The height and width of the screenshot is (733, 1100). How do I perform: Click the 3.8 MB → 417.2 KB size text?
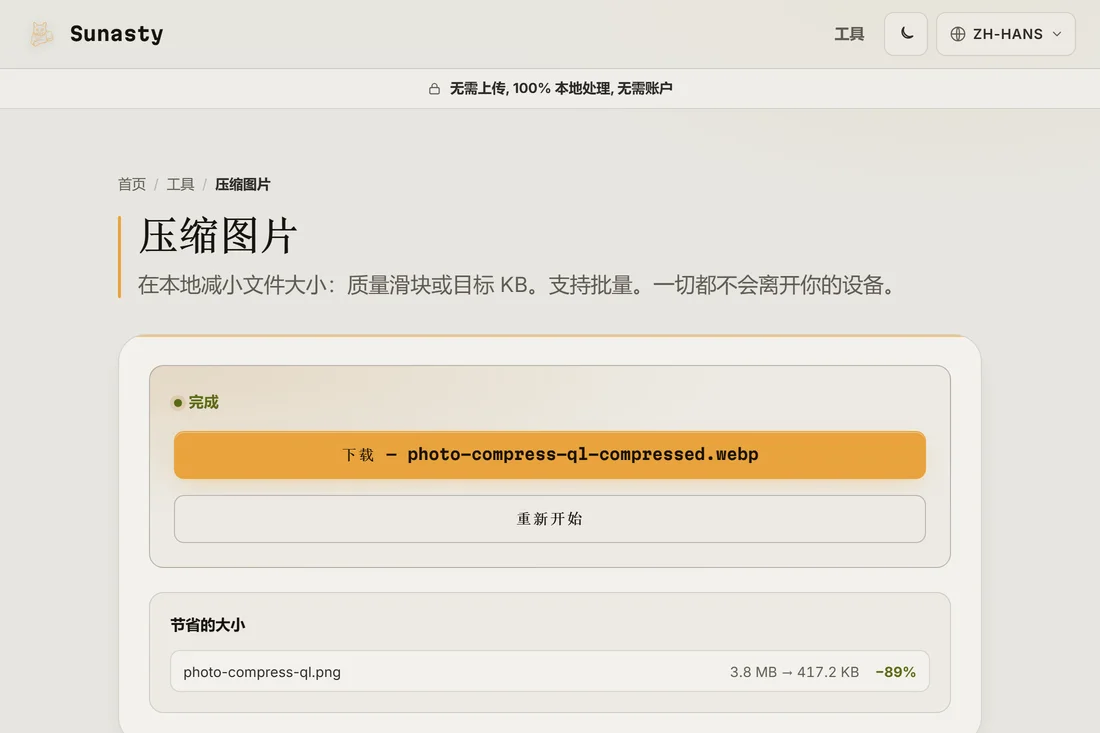click(794, 672)
